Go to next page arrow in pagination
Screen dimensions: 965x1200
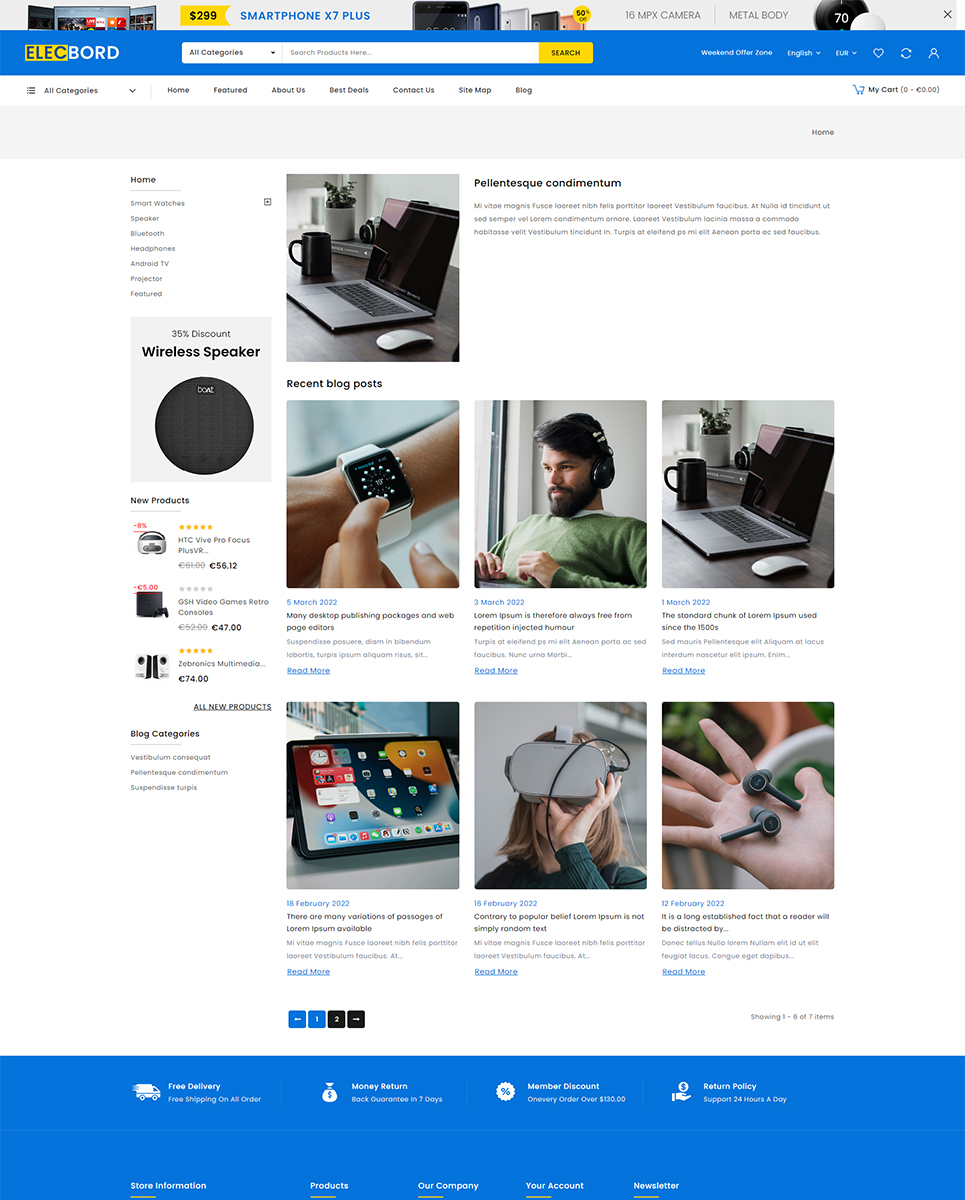[x=356, y=1019]
